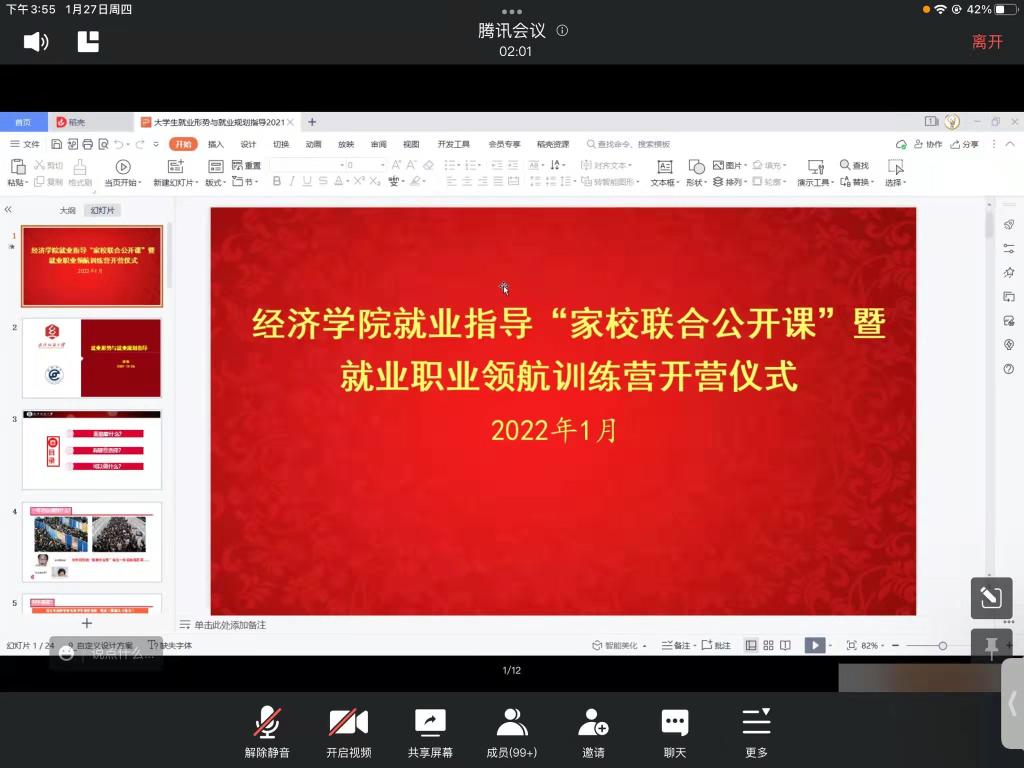Move the zoom slider handle
1024x768 pixels.
pos(942,645)
